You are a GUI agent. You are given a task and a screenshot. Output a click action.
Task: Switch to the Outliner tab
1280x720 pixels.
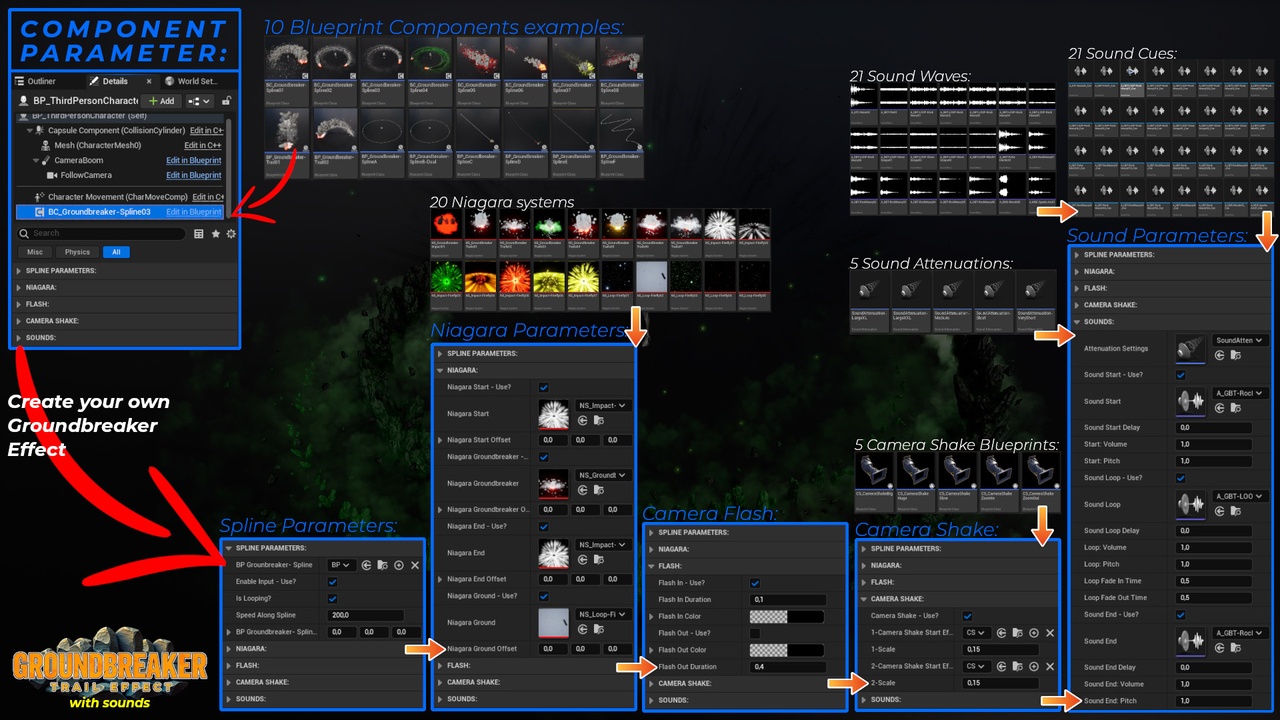tap(42, 81)
